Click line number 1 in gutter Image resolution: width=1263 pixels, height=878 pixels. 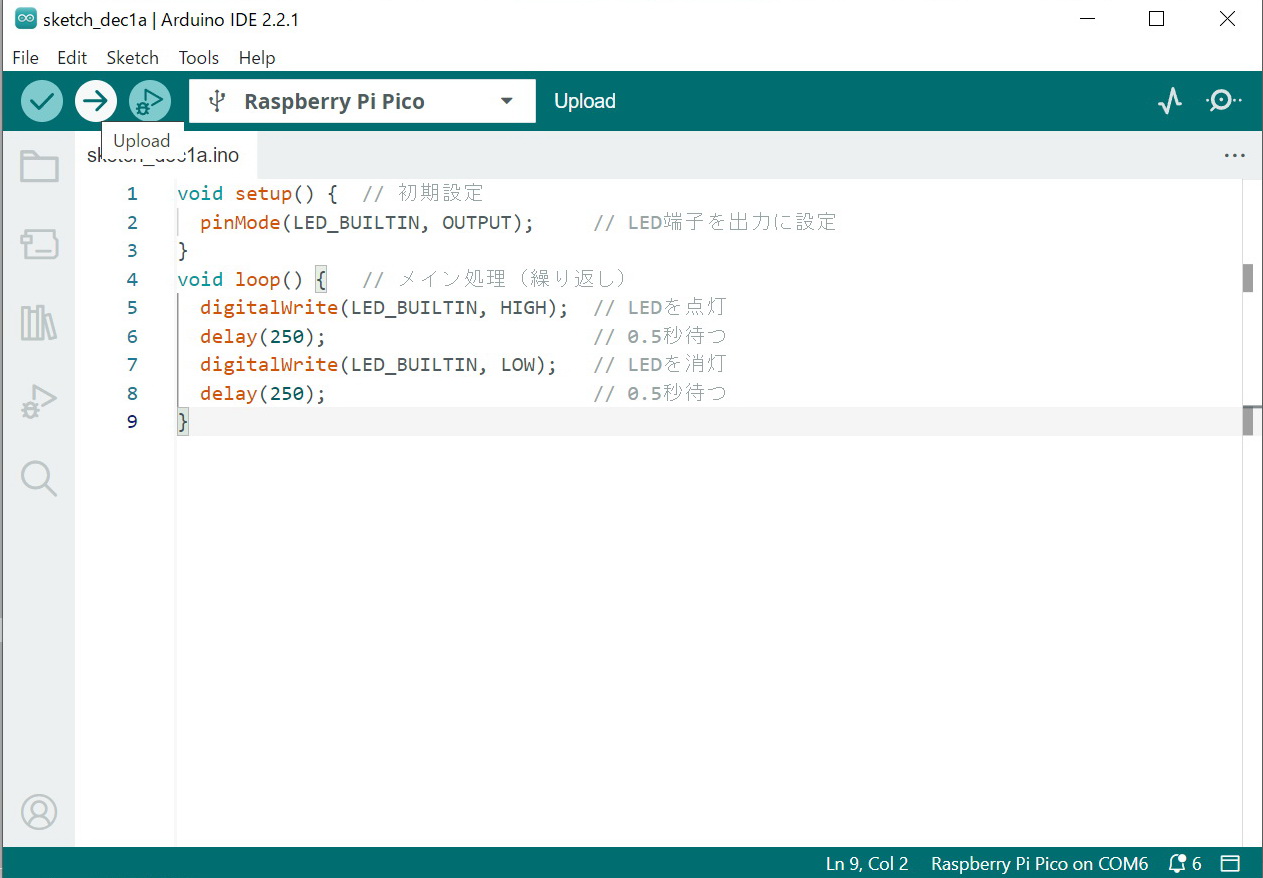point(132,194)
